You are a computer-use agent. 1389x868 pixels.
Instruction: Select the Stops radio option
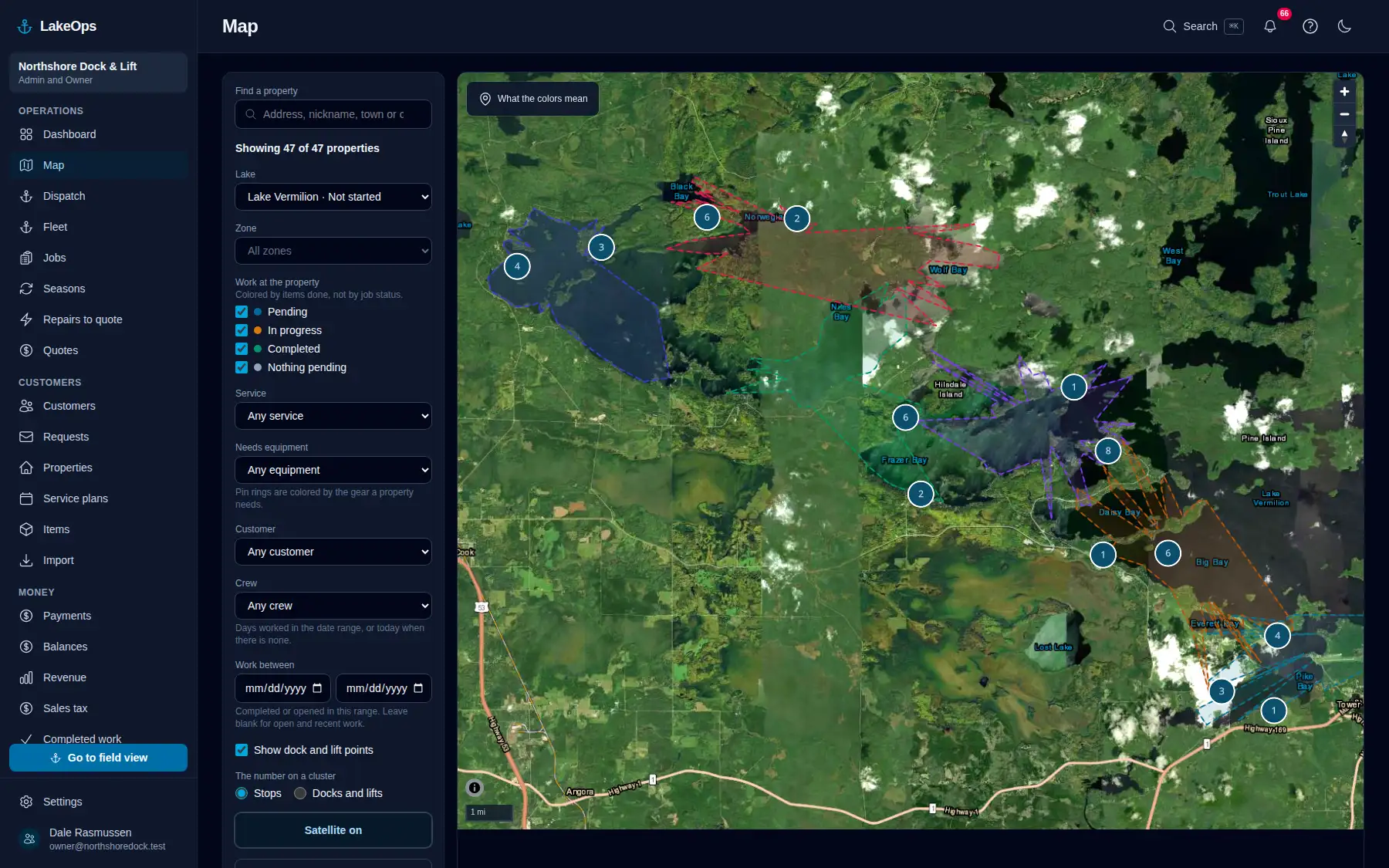(x=242, y=793)
